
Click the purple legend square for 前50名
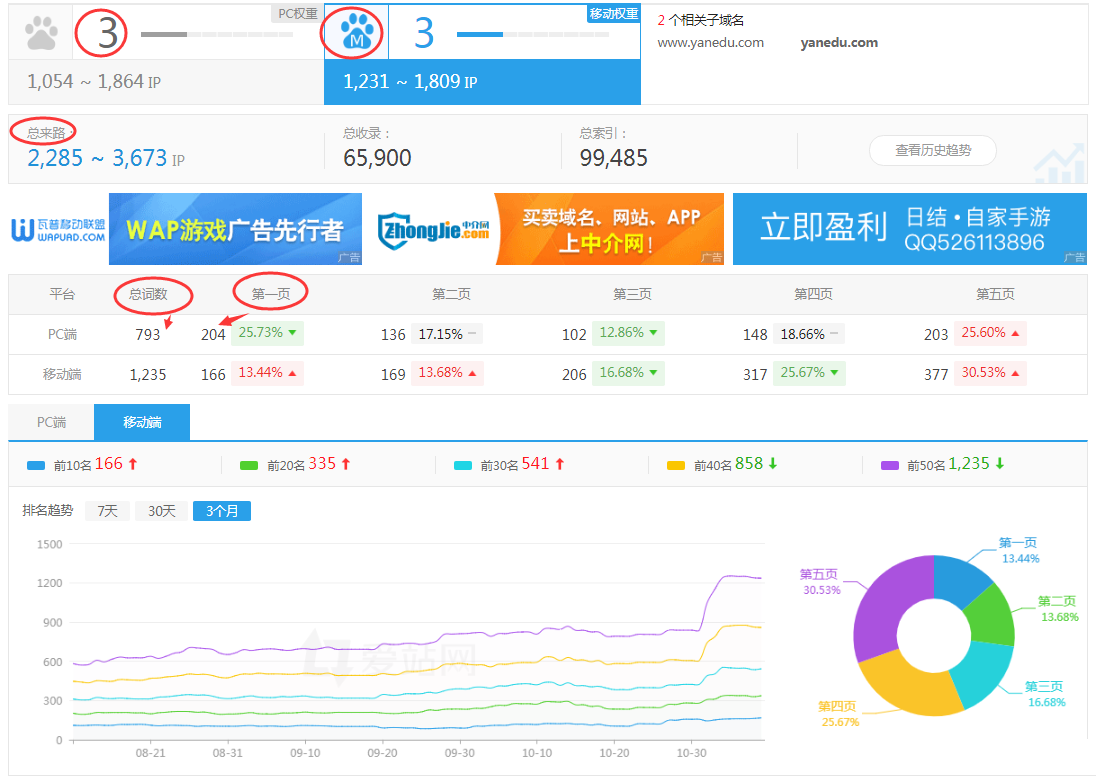click(x=890, y=464)
